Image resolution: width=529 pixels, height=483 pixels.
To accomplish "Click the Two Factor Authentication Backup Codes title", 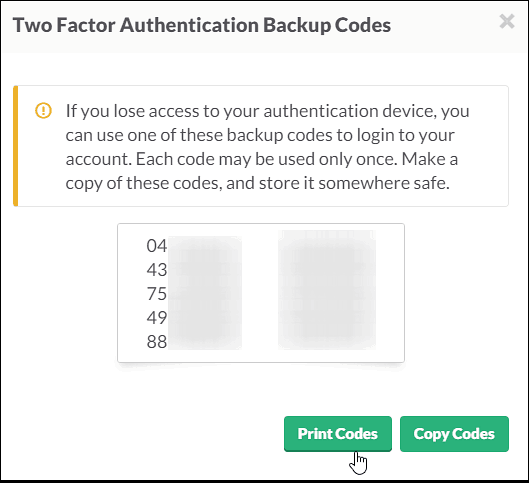I will [x=202, y=25].
